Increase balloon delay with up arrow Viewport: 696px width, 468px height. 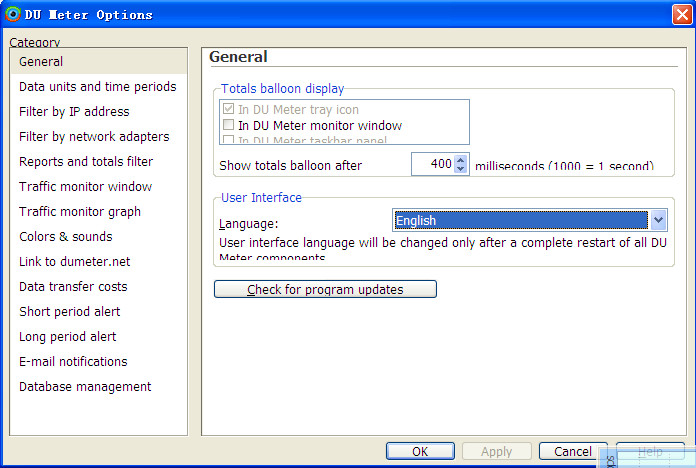[x=461, y=159]
